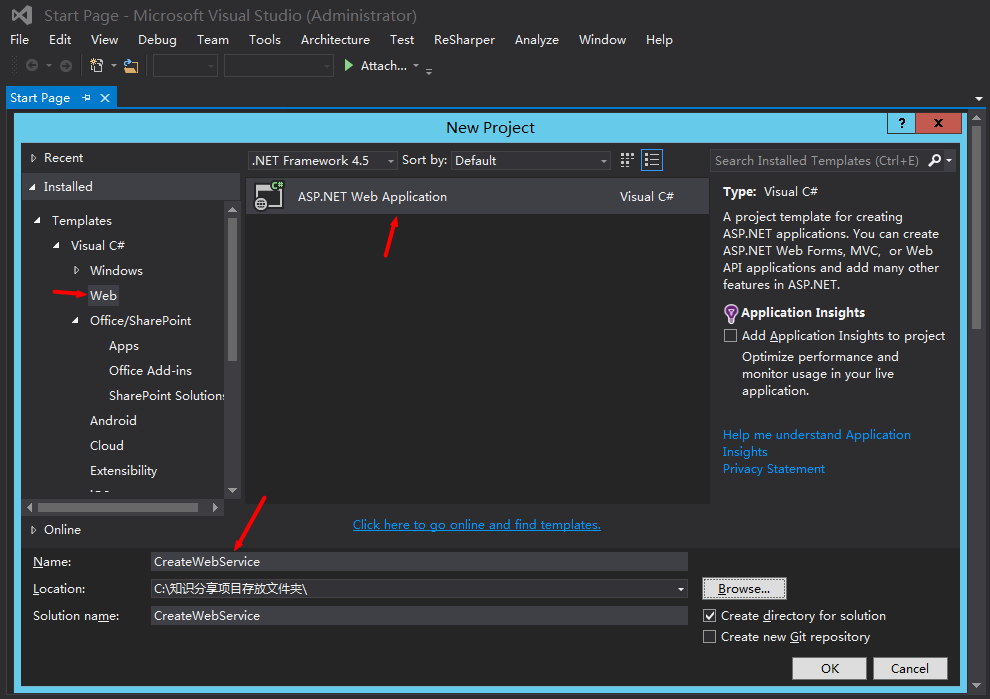Open the document tab list dropdown arrow

point(979,99)
